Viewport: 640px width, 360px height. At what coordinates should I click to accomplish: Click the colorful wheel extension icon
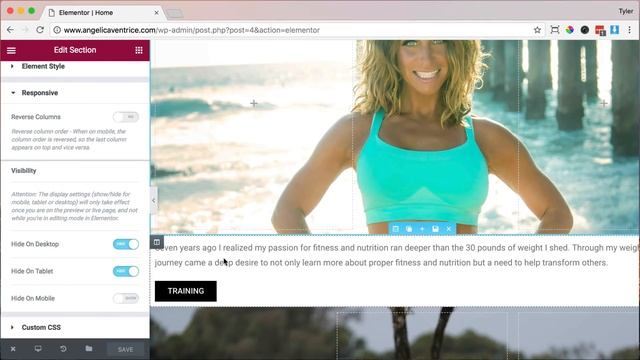[570, 30]
